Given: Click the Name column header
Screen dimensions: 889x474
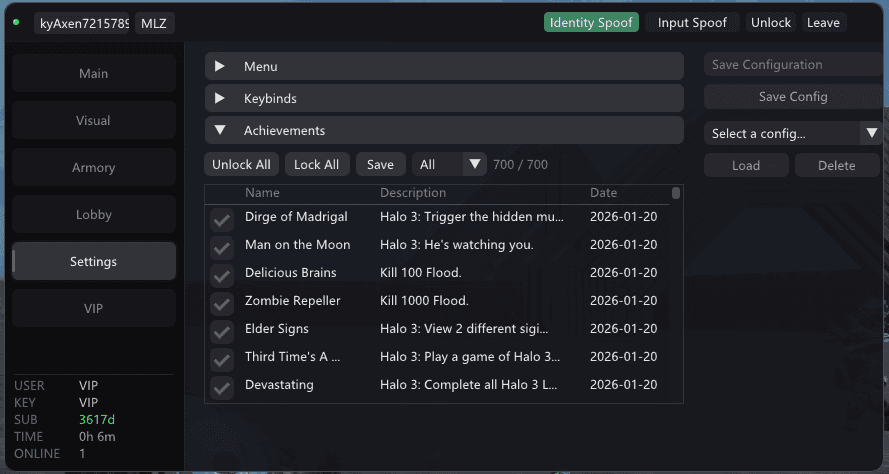Looking at the screenshot, I should [x=263, y=193].
